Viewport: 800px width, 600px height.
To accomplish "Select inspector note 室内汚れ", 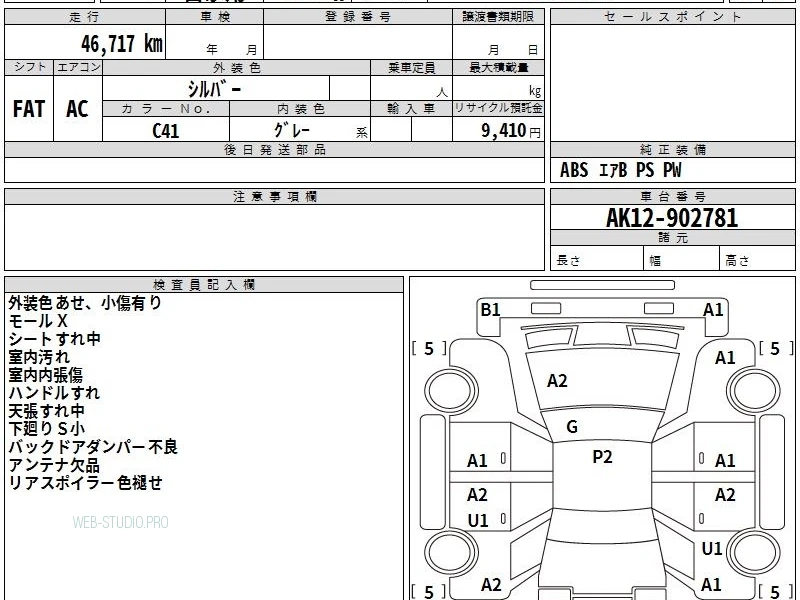I will tap(39, 357).
